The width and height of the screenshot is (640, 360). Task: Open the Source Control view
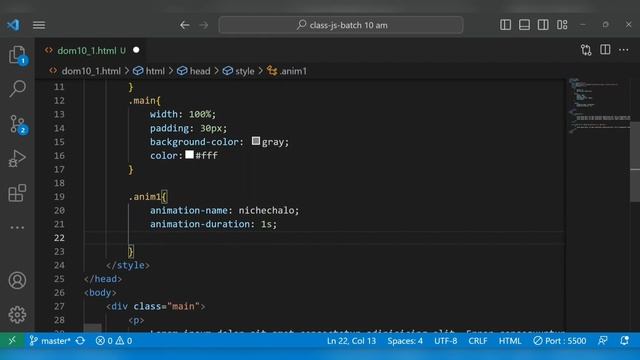coord(17,124)
